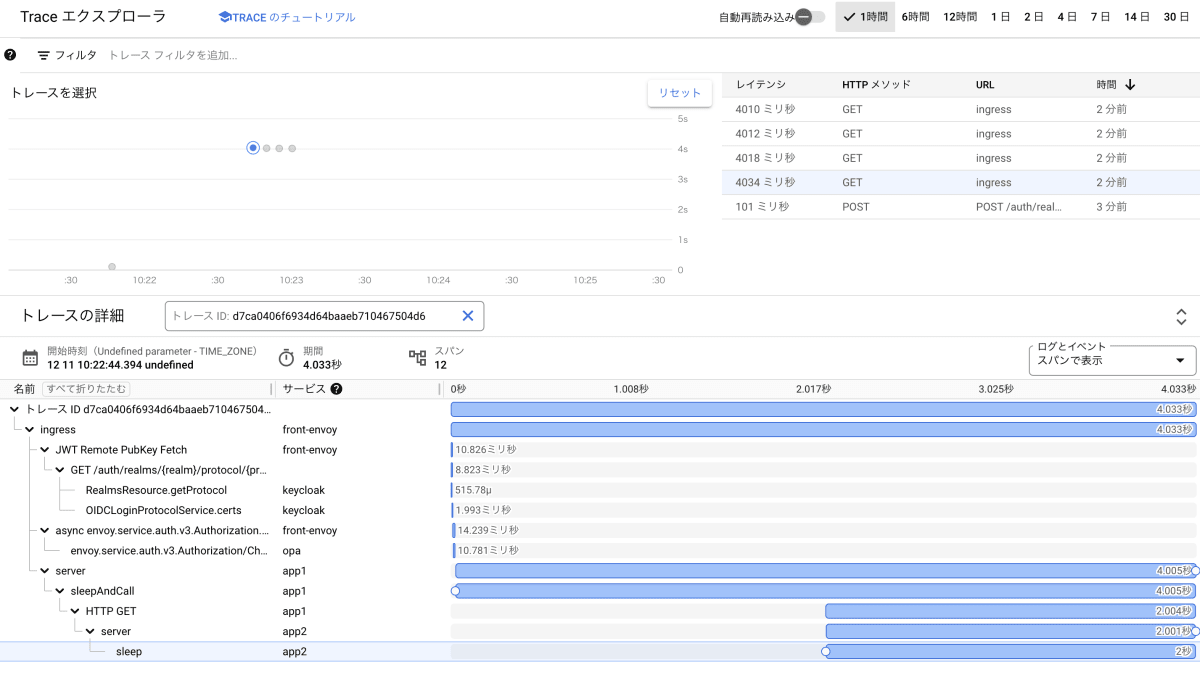The image size is (1200, 675).
Task: Click the help question mark beside filter
Action: (x=10, y=55)
